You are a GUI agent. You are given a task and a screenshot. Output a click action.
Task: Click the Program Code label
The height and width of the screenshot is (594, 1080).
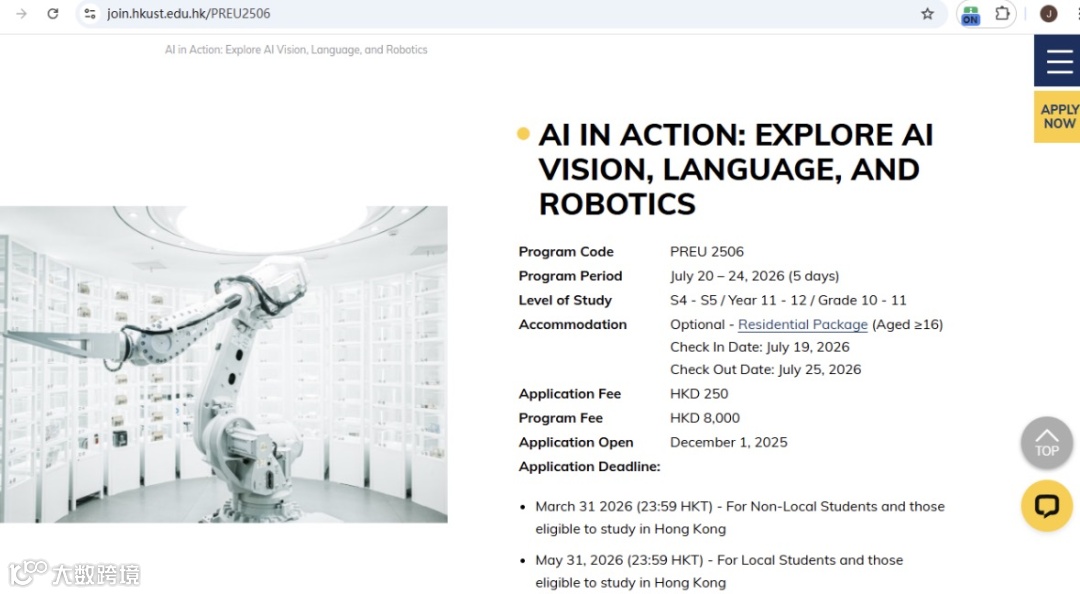pos(565,252)
